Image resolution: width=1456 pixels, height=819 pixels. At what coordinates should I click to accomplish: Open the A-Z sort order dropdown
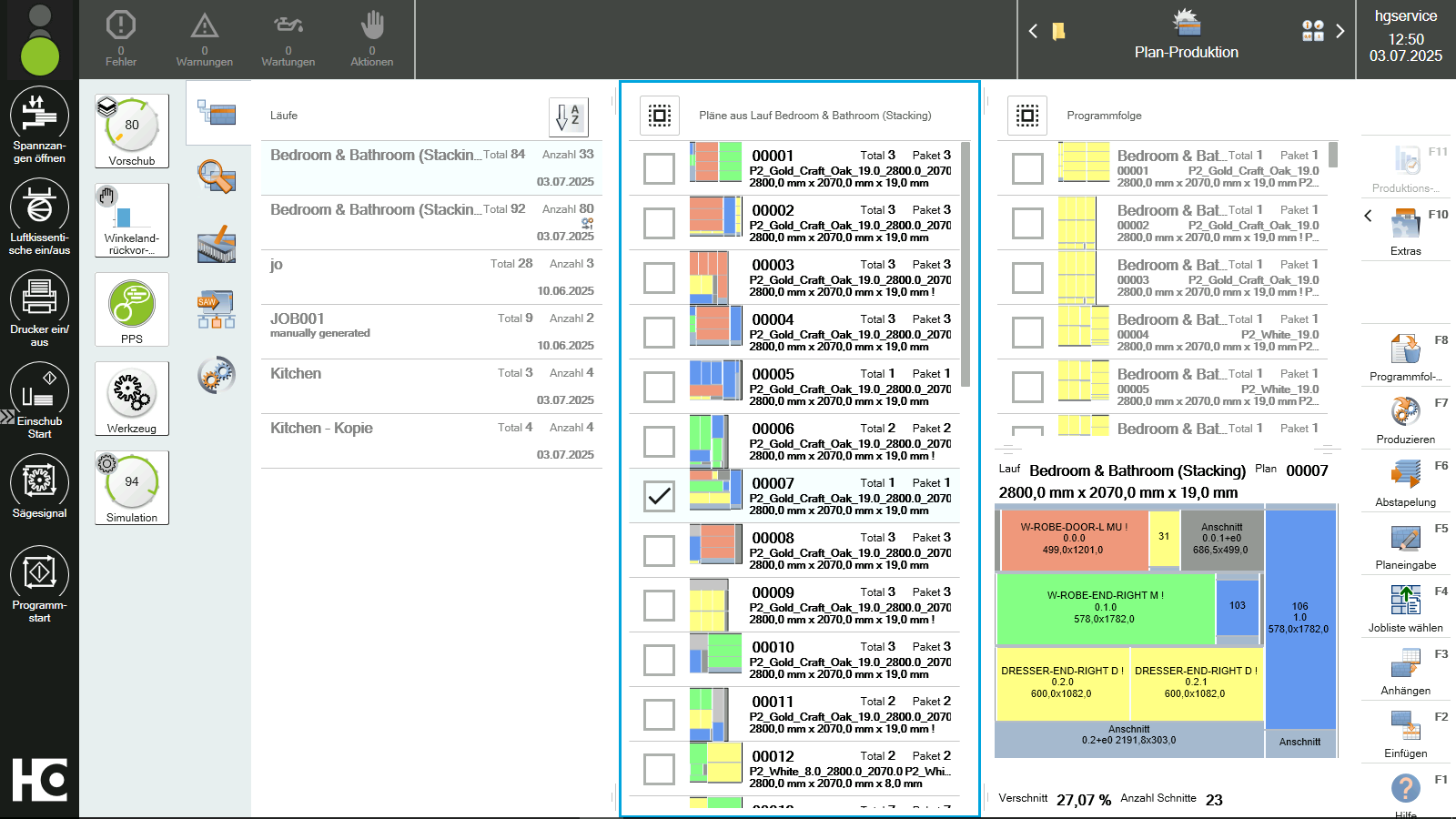coord(569,116)
